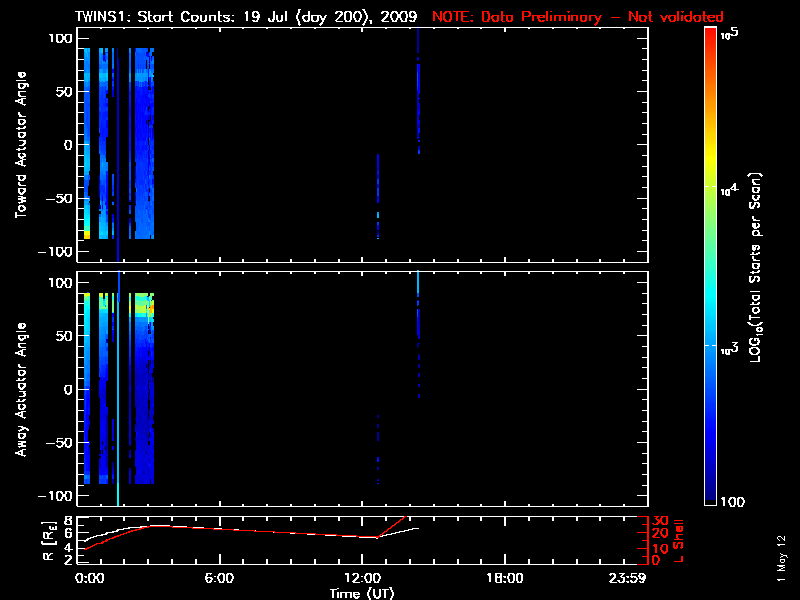
Task: Click the tall cyan vertical line in Away panel
Action: pos(118,400)
